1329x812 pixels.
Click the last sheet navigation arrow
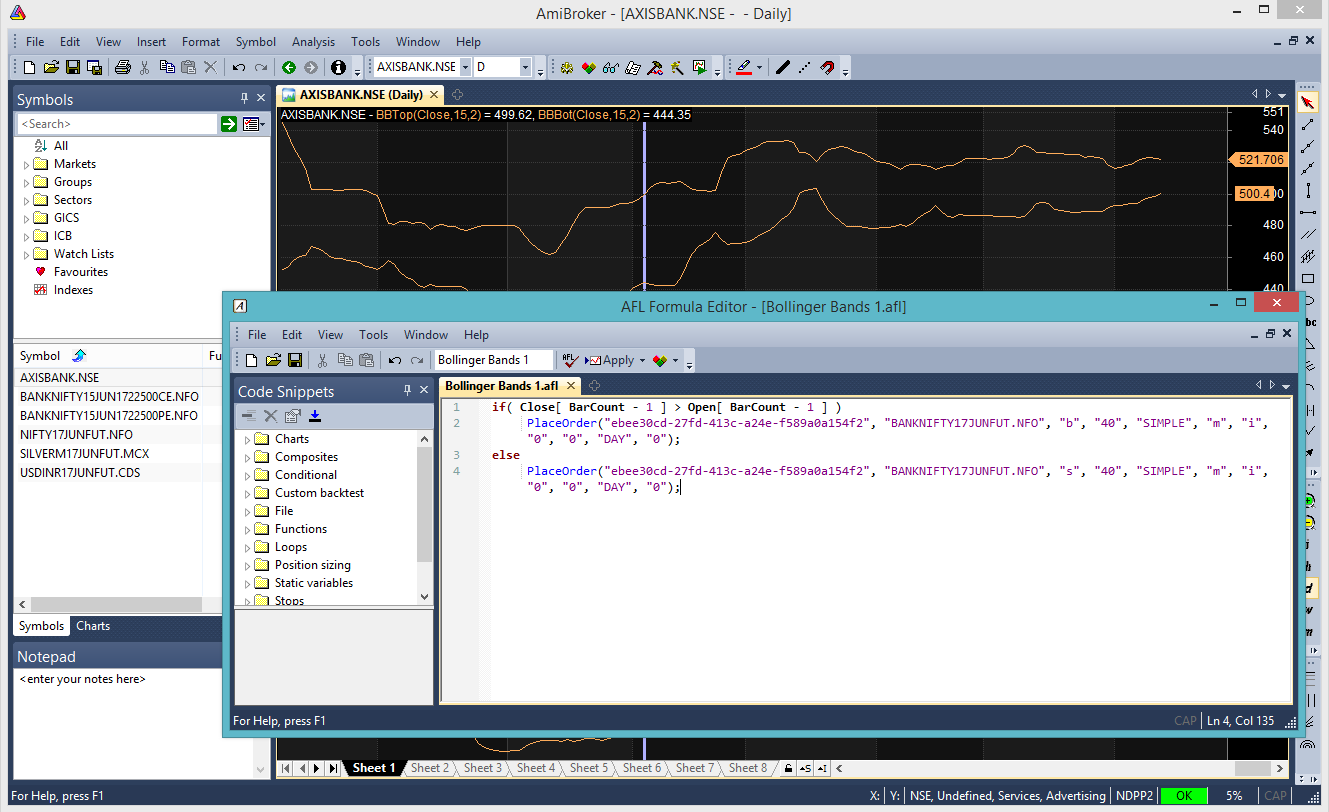tap(333, 768)
